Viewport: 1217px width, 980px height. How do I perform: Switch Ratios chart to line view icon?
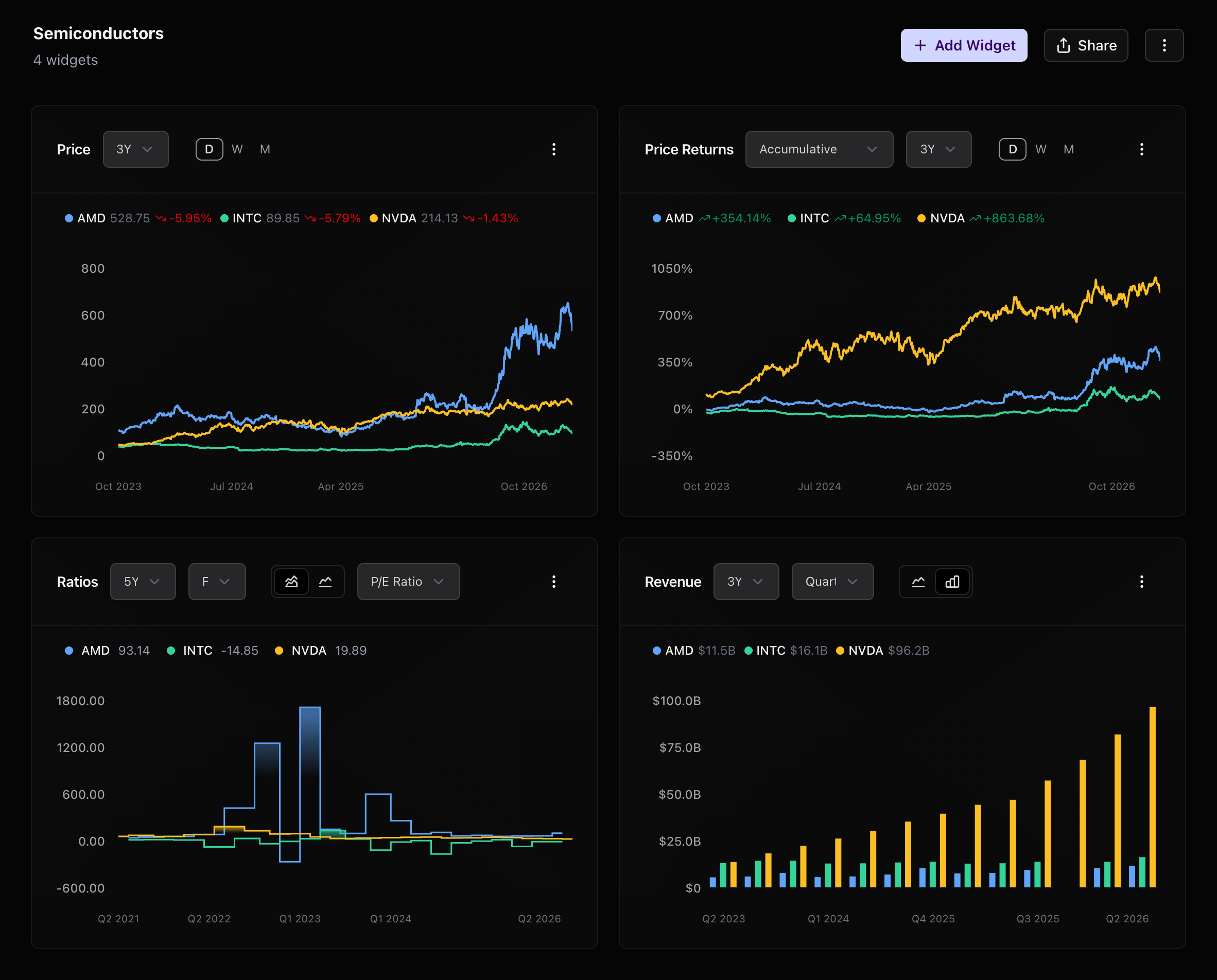[x=325, y=582]
